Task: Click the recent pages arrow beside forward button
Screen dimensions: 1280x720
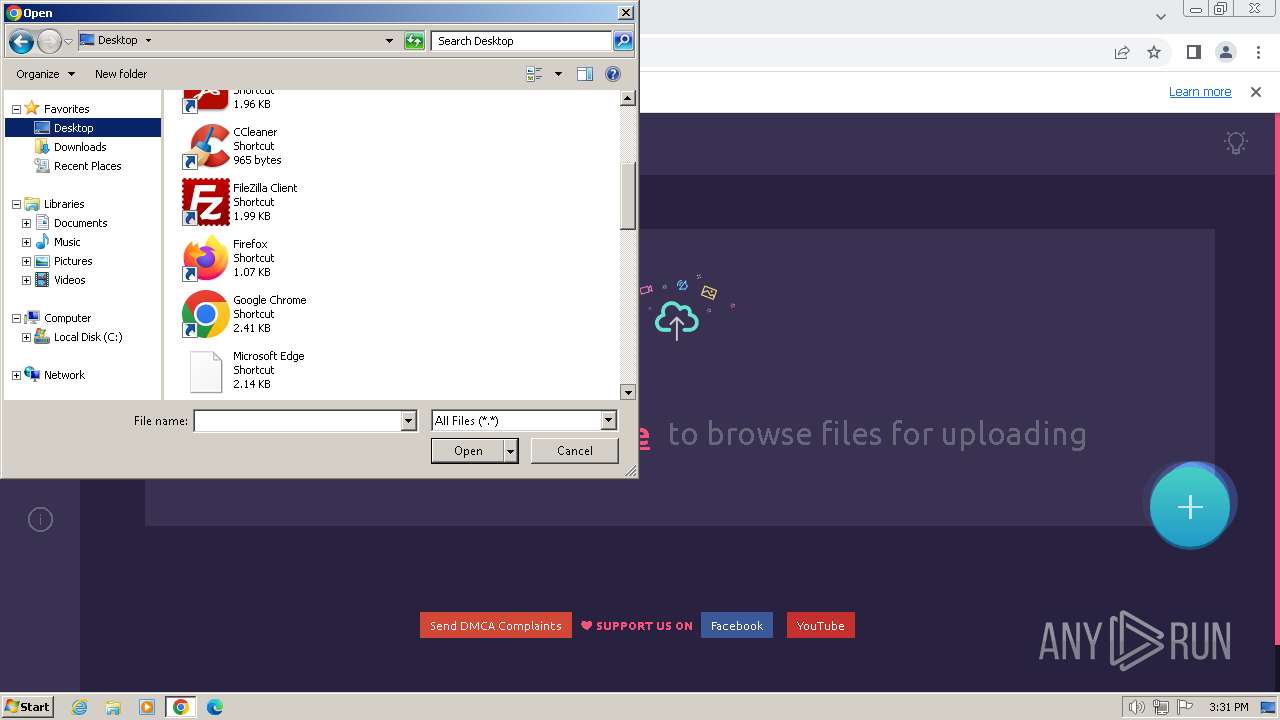Action: 68,42
